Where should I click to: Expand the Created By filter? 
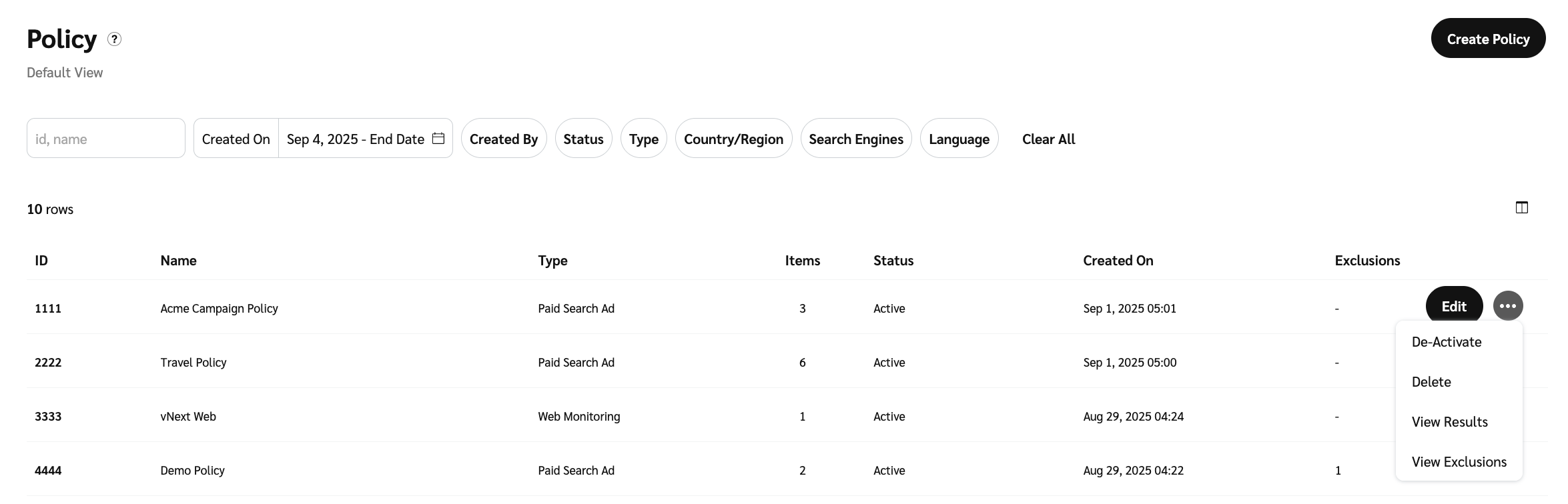[x=503, y=139]
